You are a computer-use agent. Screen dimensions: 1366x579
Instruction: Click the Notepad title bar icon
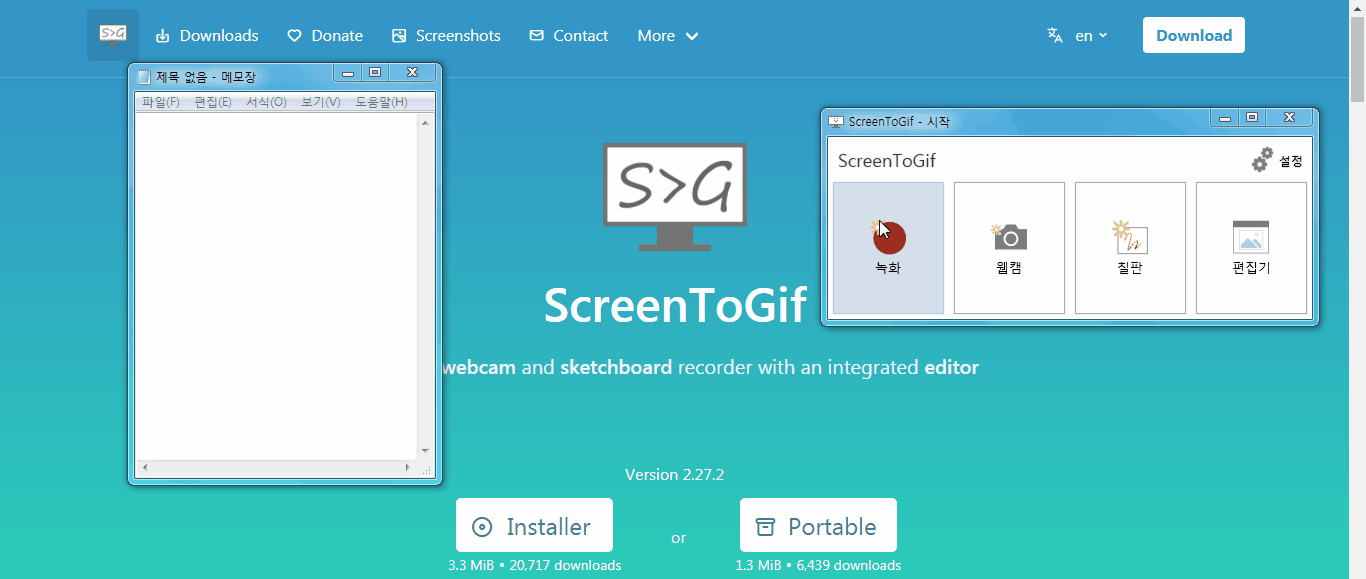click(144, 76)
